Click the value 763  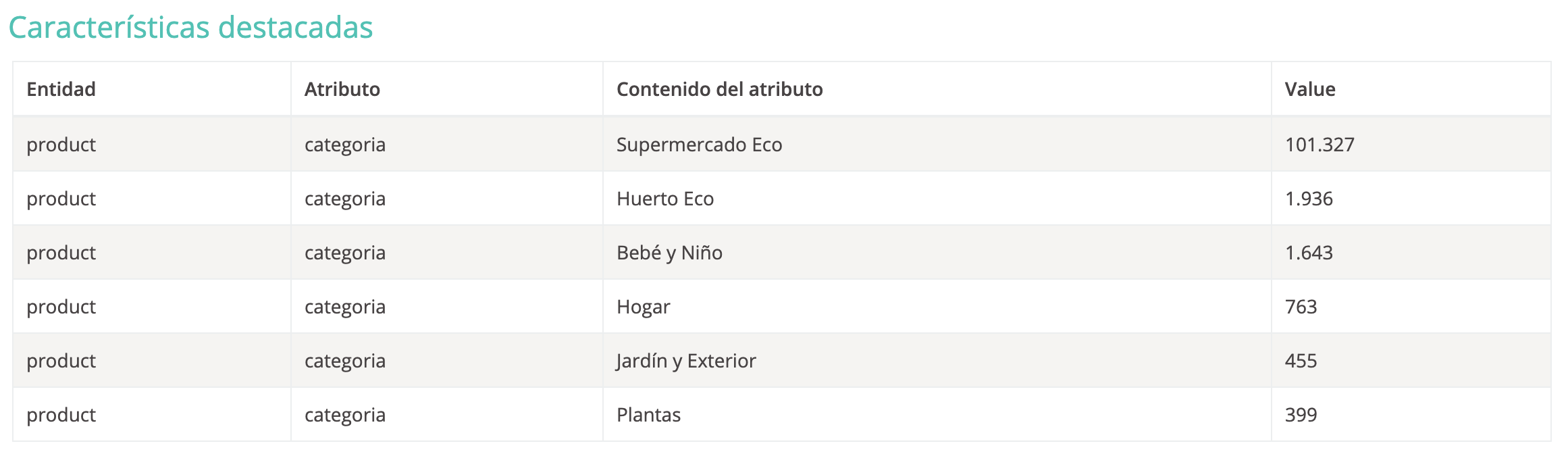tap(1301, 307)
